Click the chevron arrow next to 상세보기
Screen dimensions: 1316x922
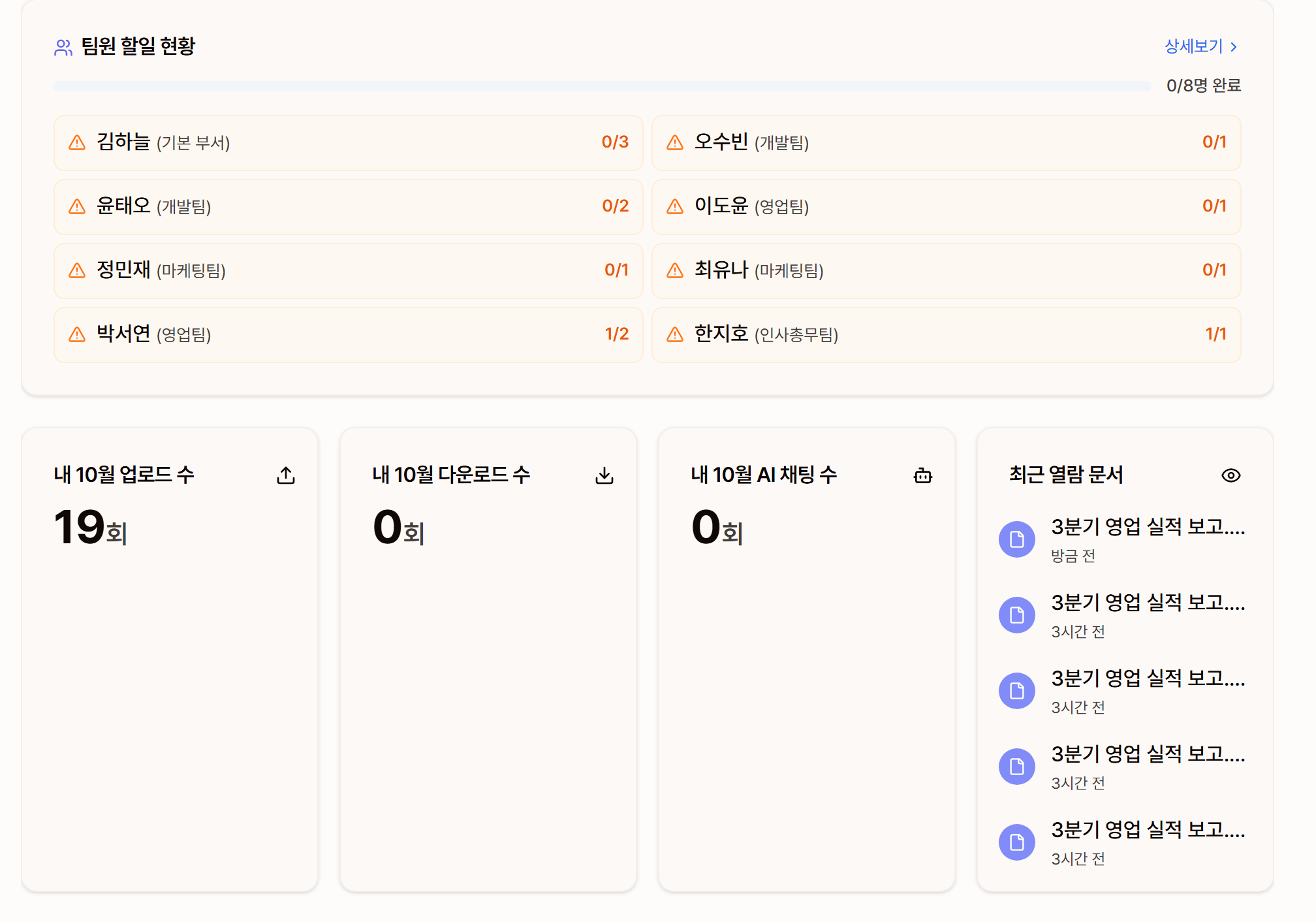click(x=1233, y=47)
